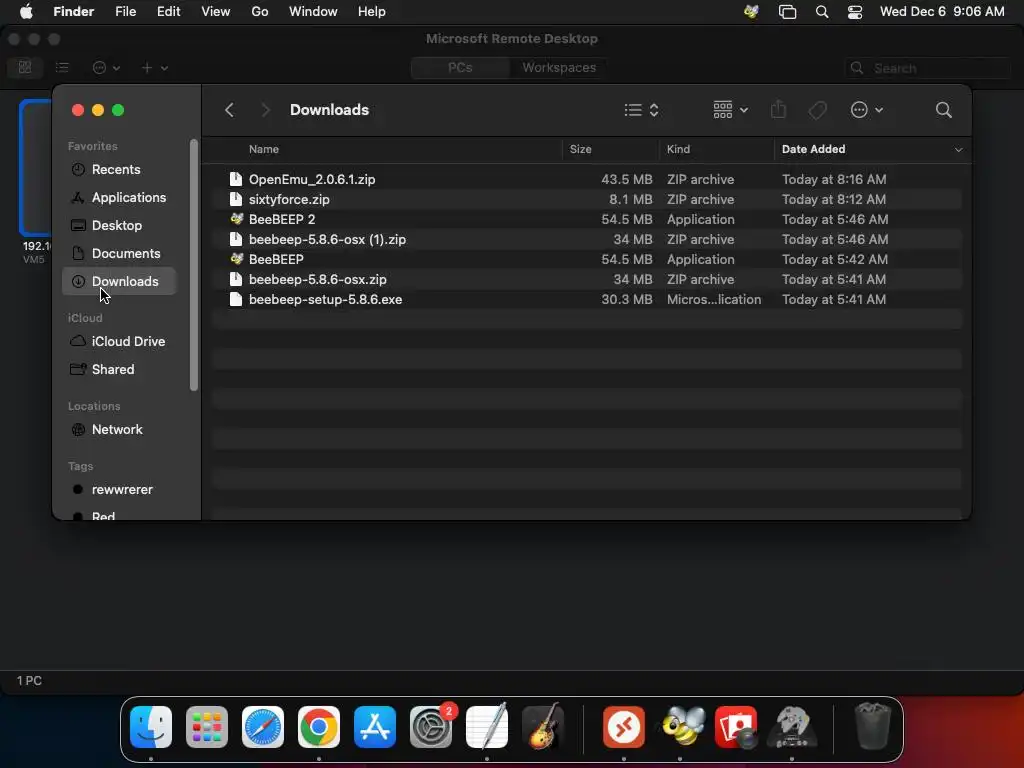Switch Remote Desktop to list view
Viewport: 1024px width, 768px height.
tap(62, 67)
